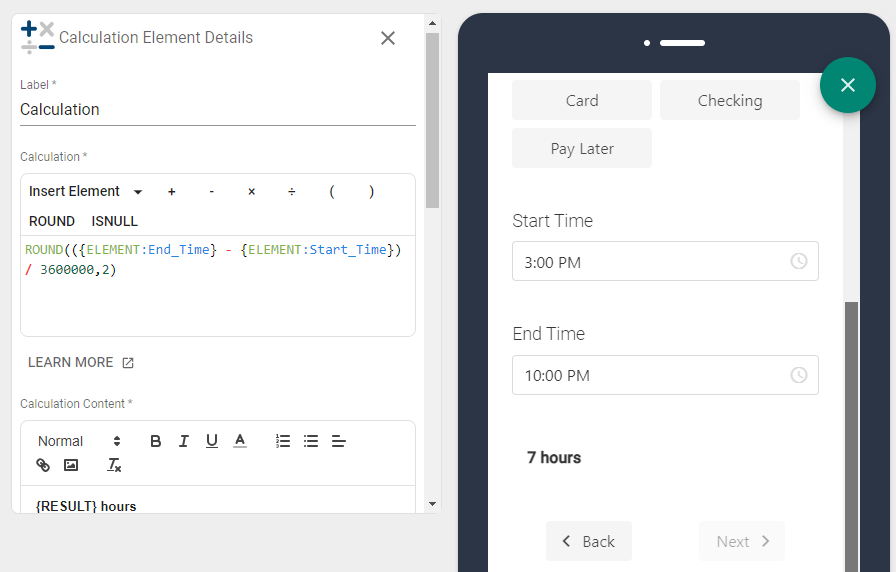Image resolution: width=896 pixels, height=572 pixels.
Task: Insert the plus operator
Action: 171,192
